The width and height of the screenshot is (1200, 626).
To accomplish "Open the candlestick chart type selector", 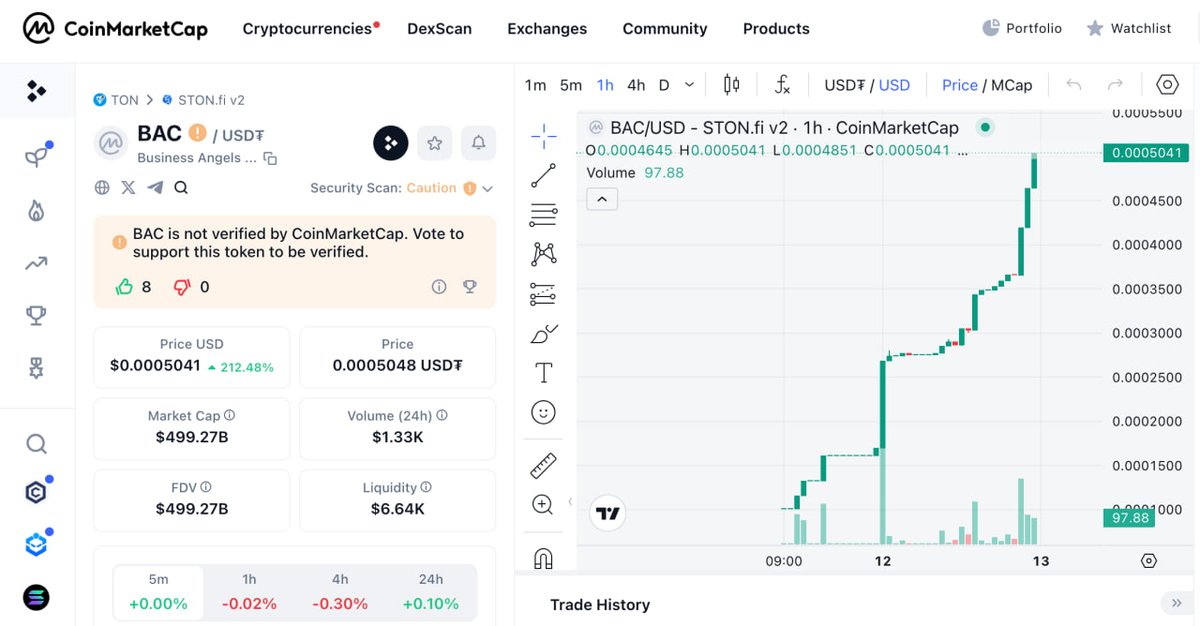I will pos(731,85).
